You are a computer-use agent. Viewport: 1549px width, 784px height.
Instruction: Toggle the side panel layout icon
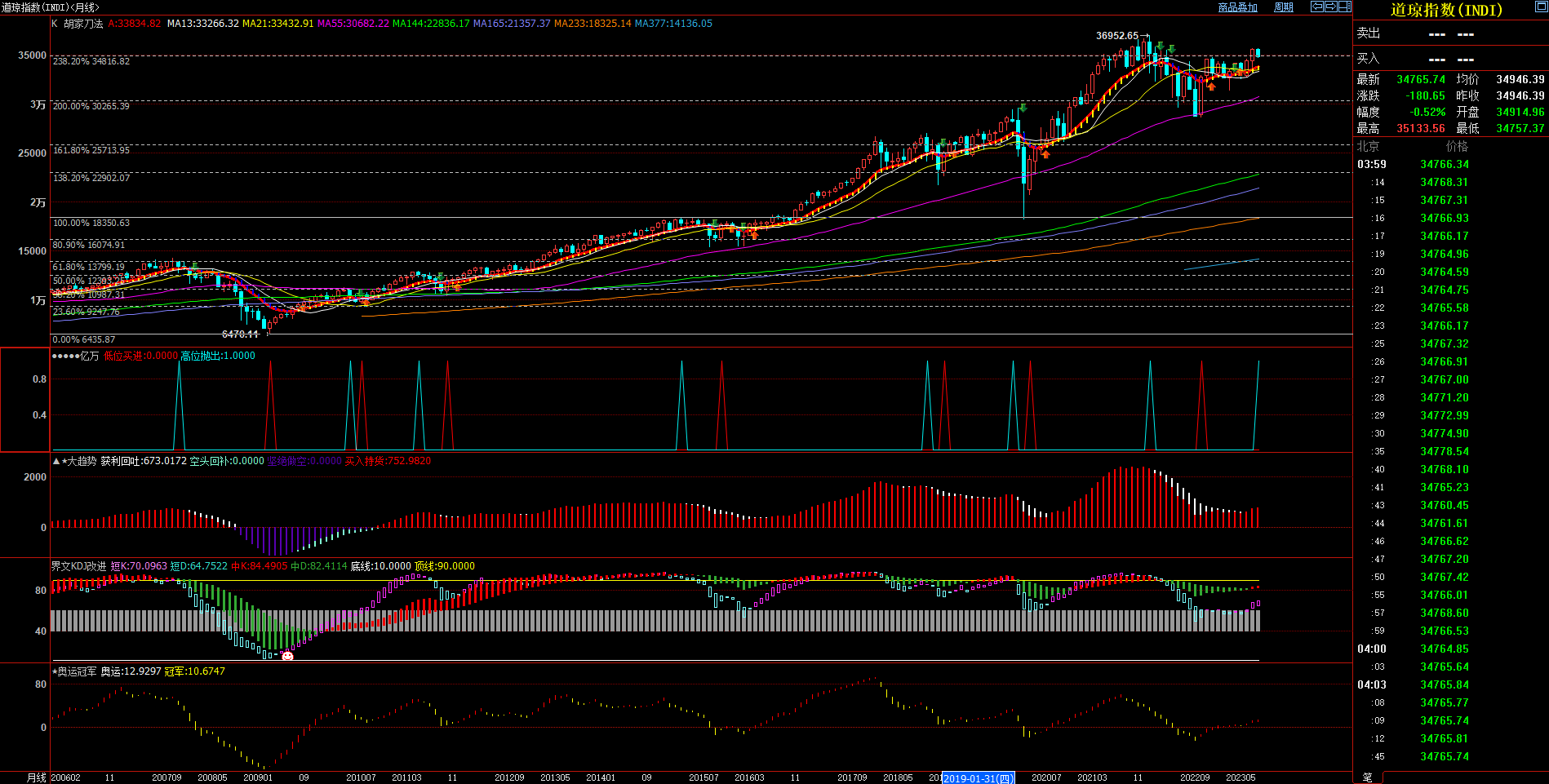1345,7
